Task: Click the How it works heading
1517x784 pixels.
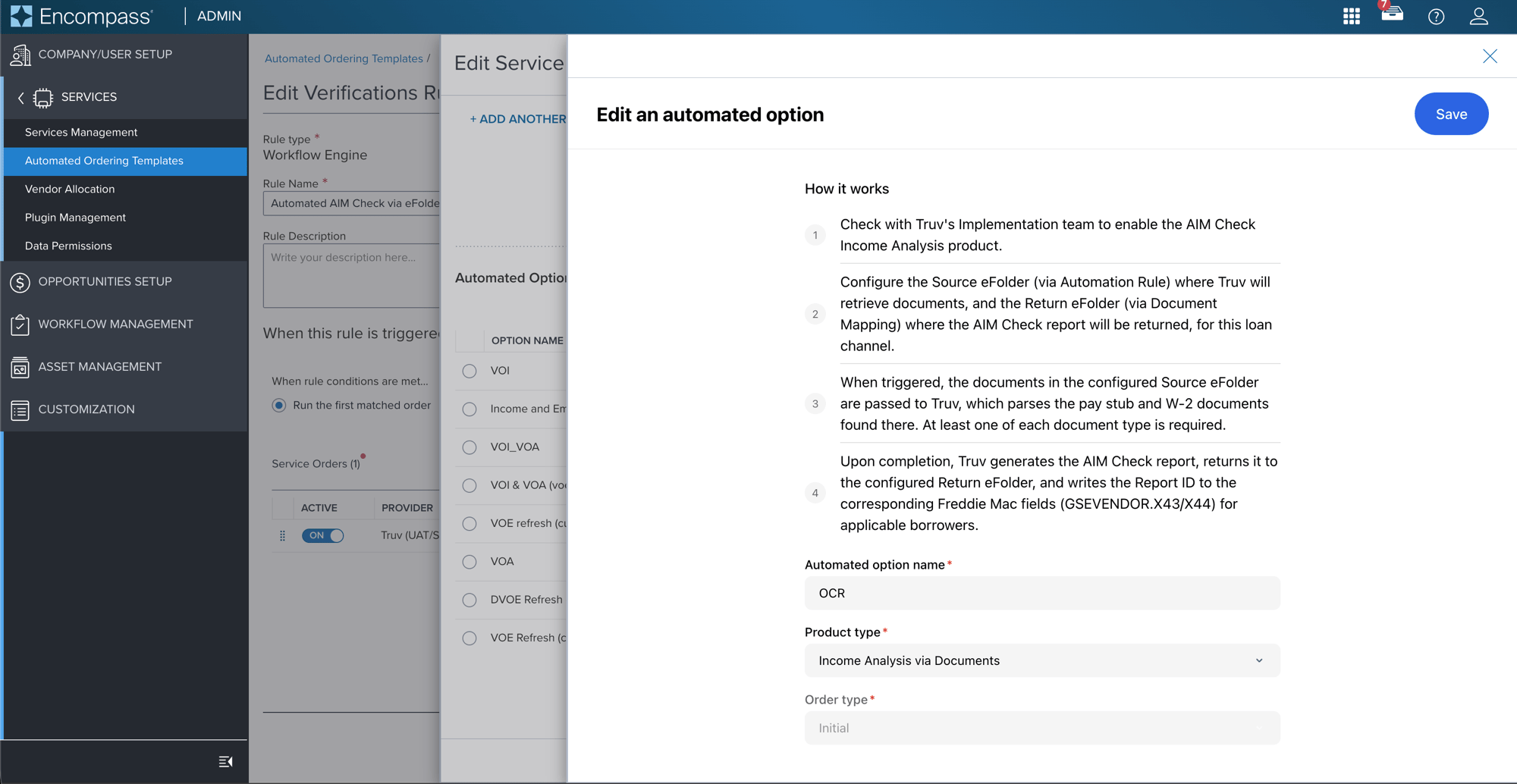Action: point(846,189)
